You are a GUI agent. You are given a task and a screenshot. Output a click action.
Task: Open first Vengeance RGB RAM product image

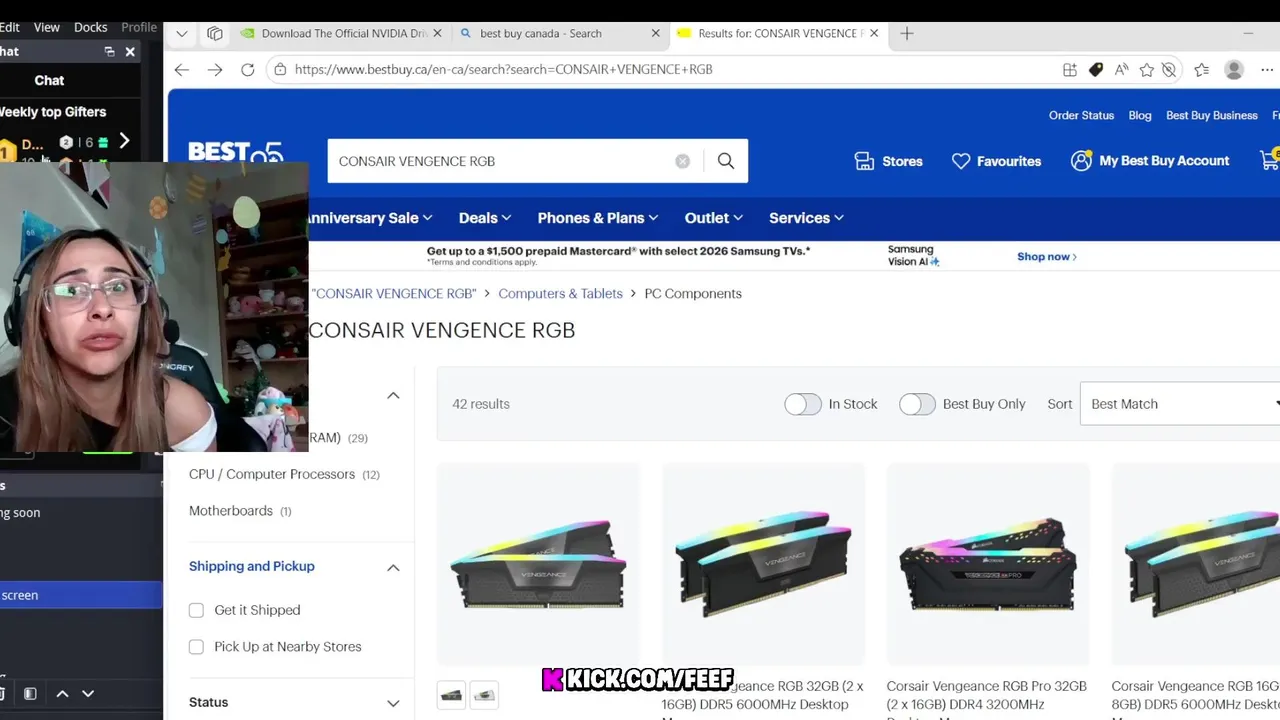[538, 564]
